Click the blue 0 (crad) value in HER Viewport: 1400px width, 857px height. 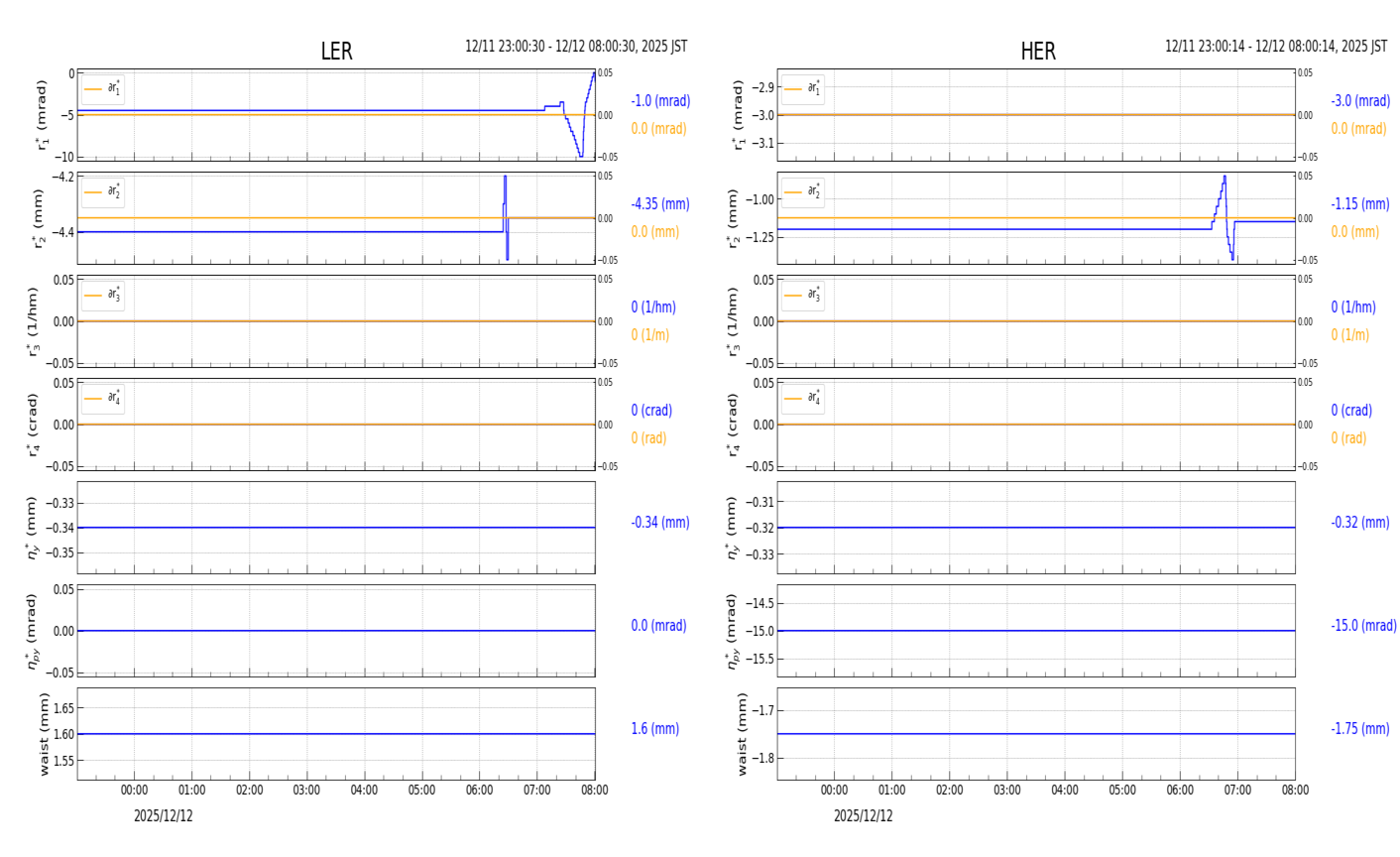click(1351, 411)
